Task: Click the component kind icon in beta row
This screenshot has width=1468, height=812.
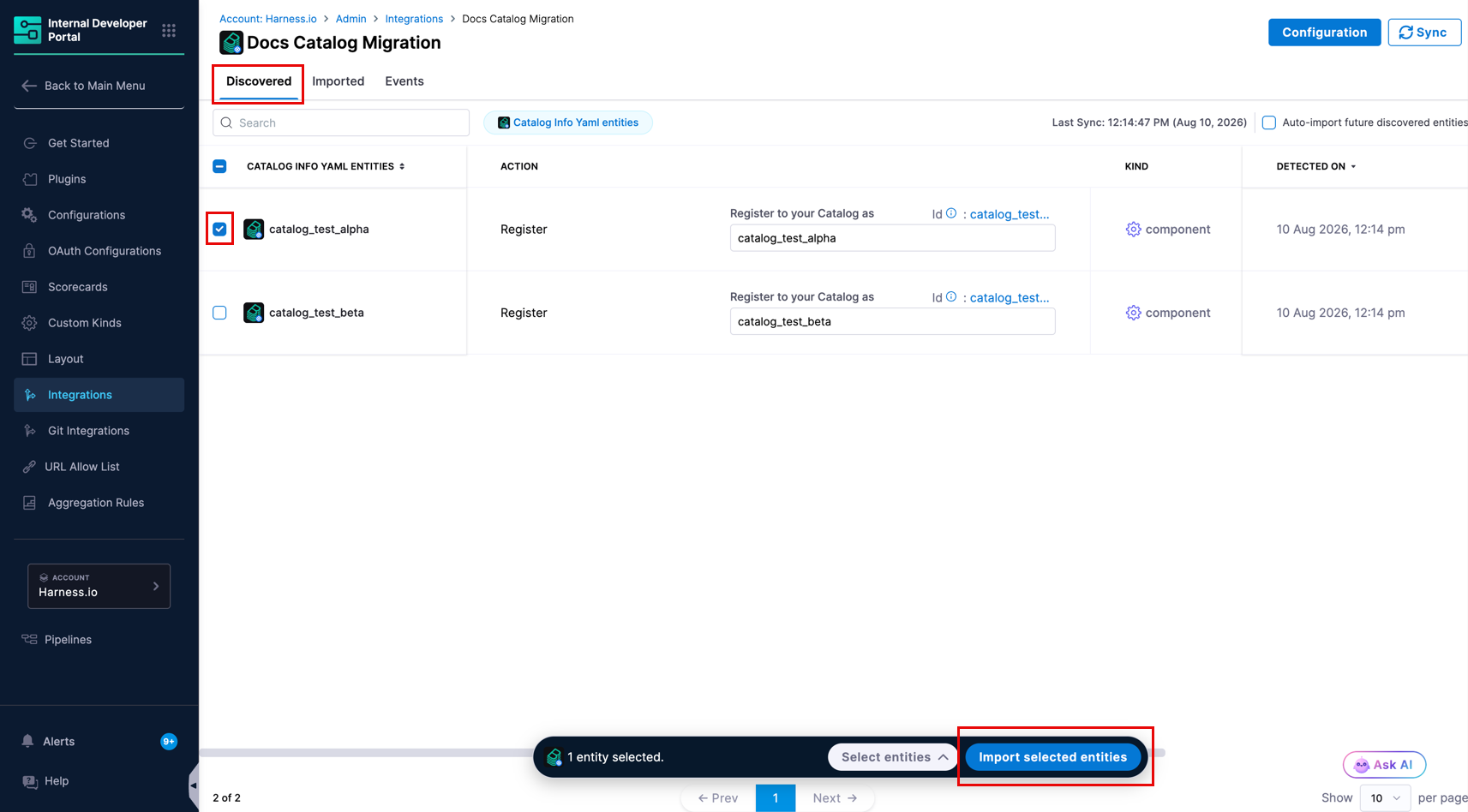Action: click(1133, 313)
